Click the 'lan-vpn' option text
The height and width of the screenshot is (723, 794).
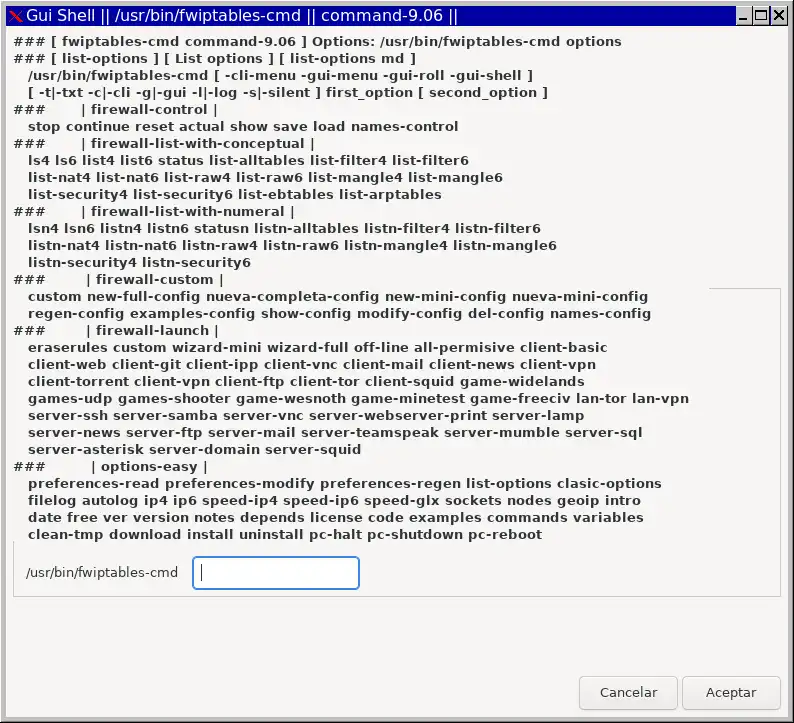[660, 399]
